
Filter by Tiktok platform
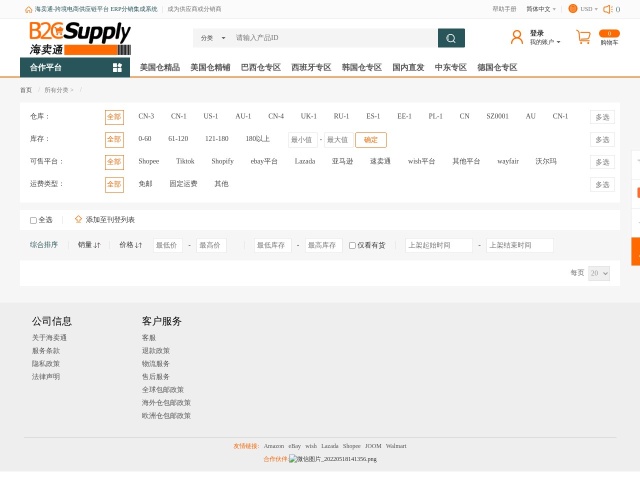185,161
